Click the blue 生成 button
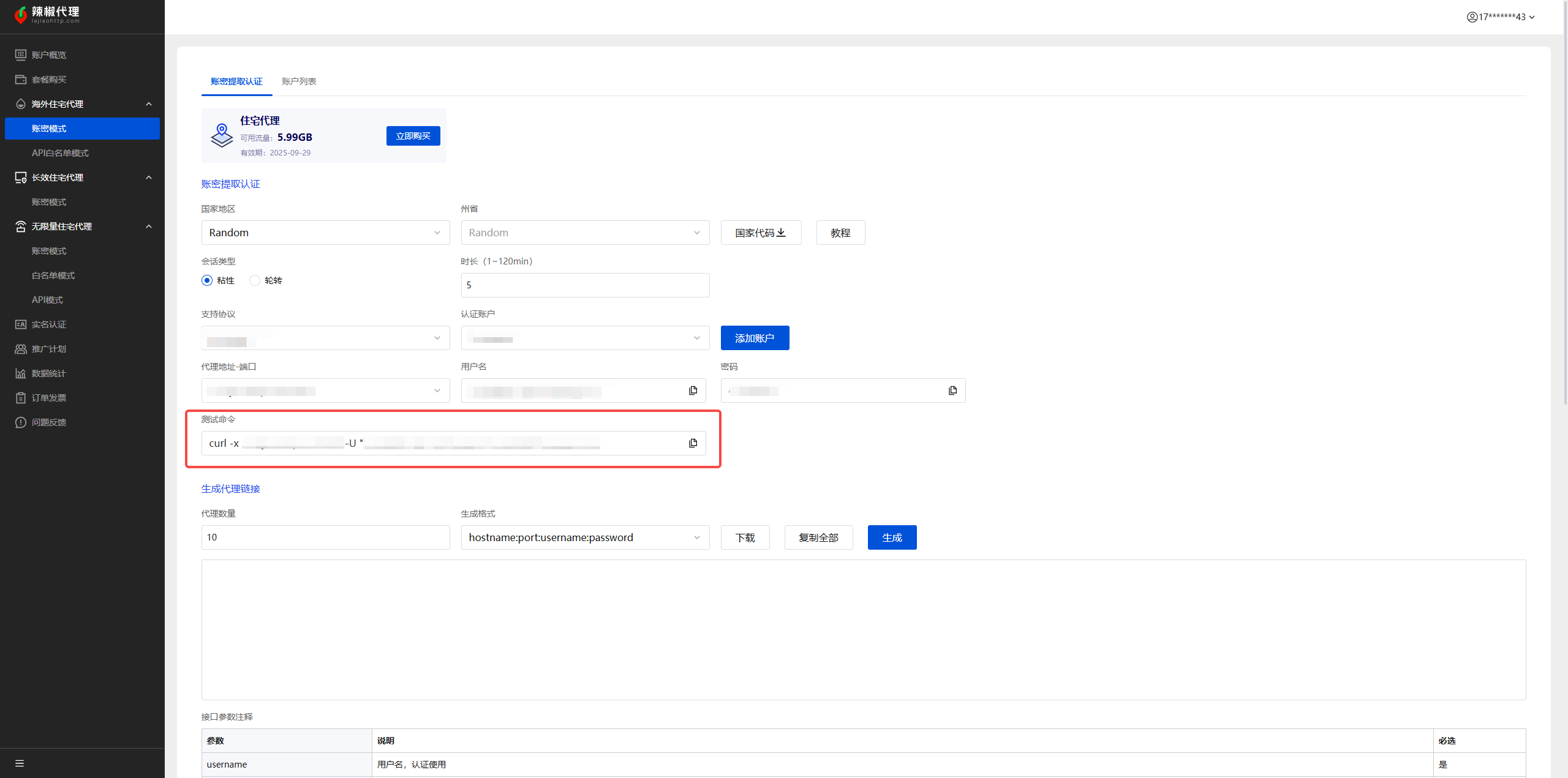 tap(892, 537)
